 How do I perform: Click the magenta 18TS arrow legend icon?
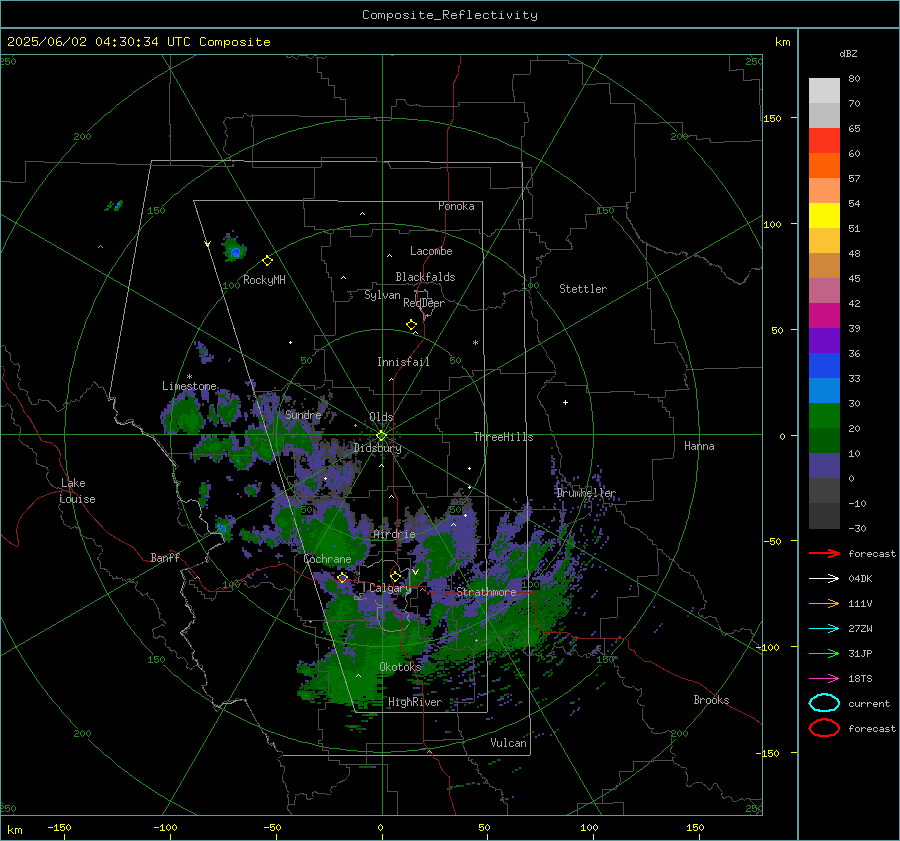(x=824, y=679)
